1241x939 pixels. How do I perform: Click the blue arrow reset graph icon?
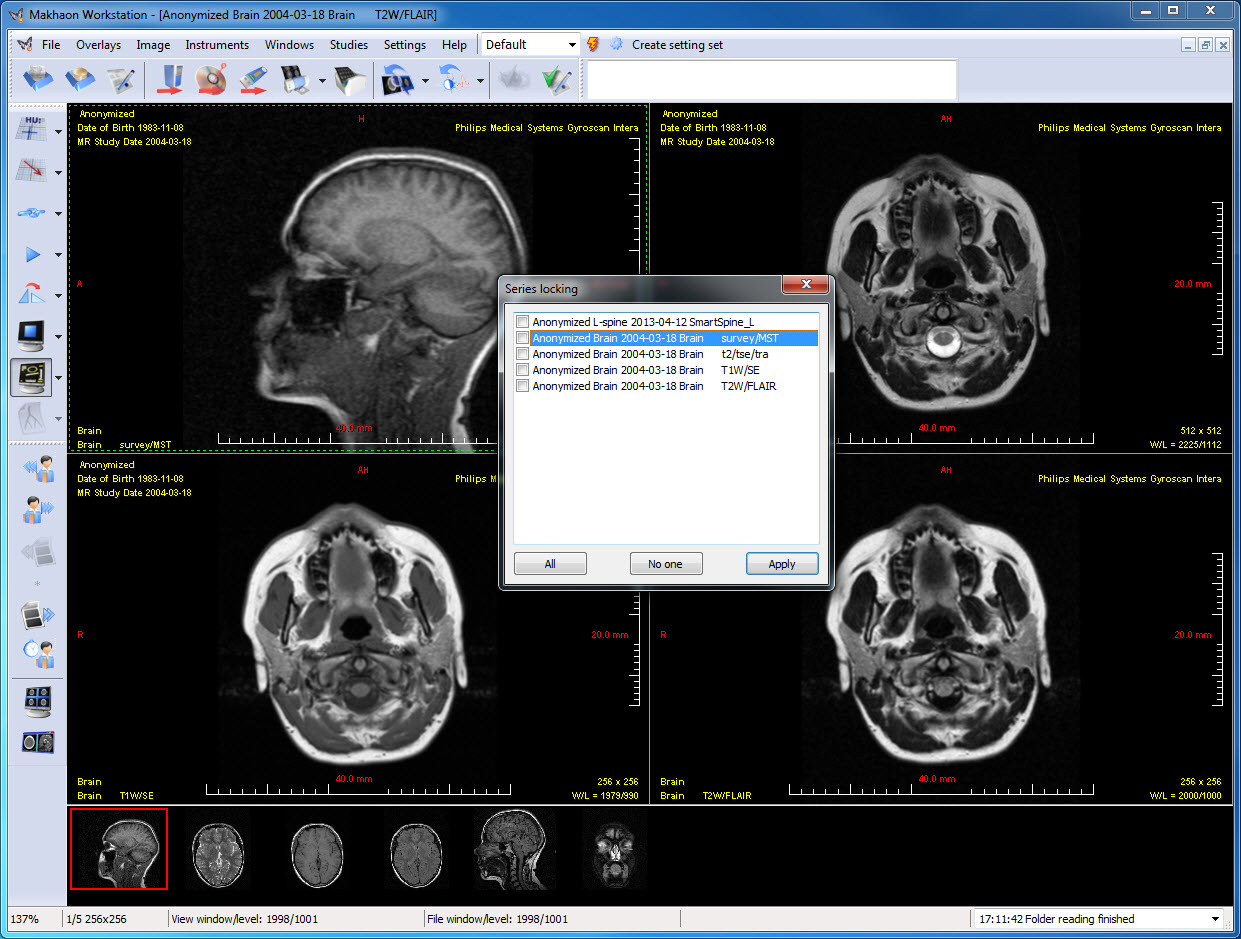pyautogui.click(x=454, y=79)
